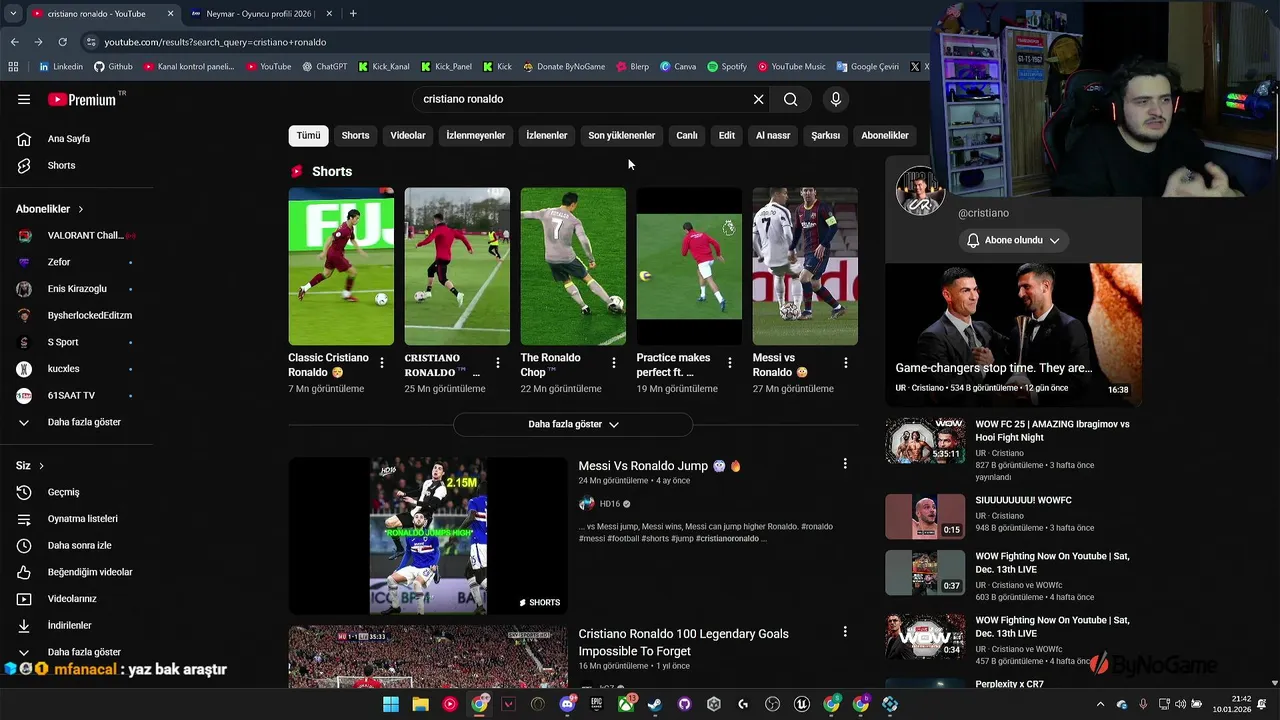The height and width of the screenshot is (720, 1280).
Task: Open Enis Kirazoglu channel
Action: coord(76,289)
